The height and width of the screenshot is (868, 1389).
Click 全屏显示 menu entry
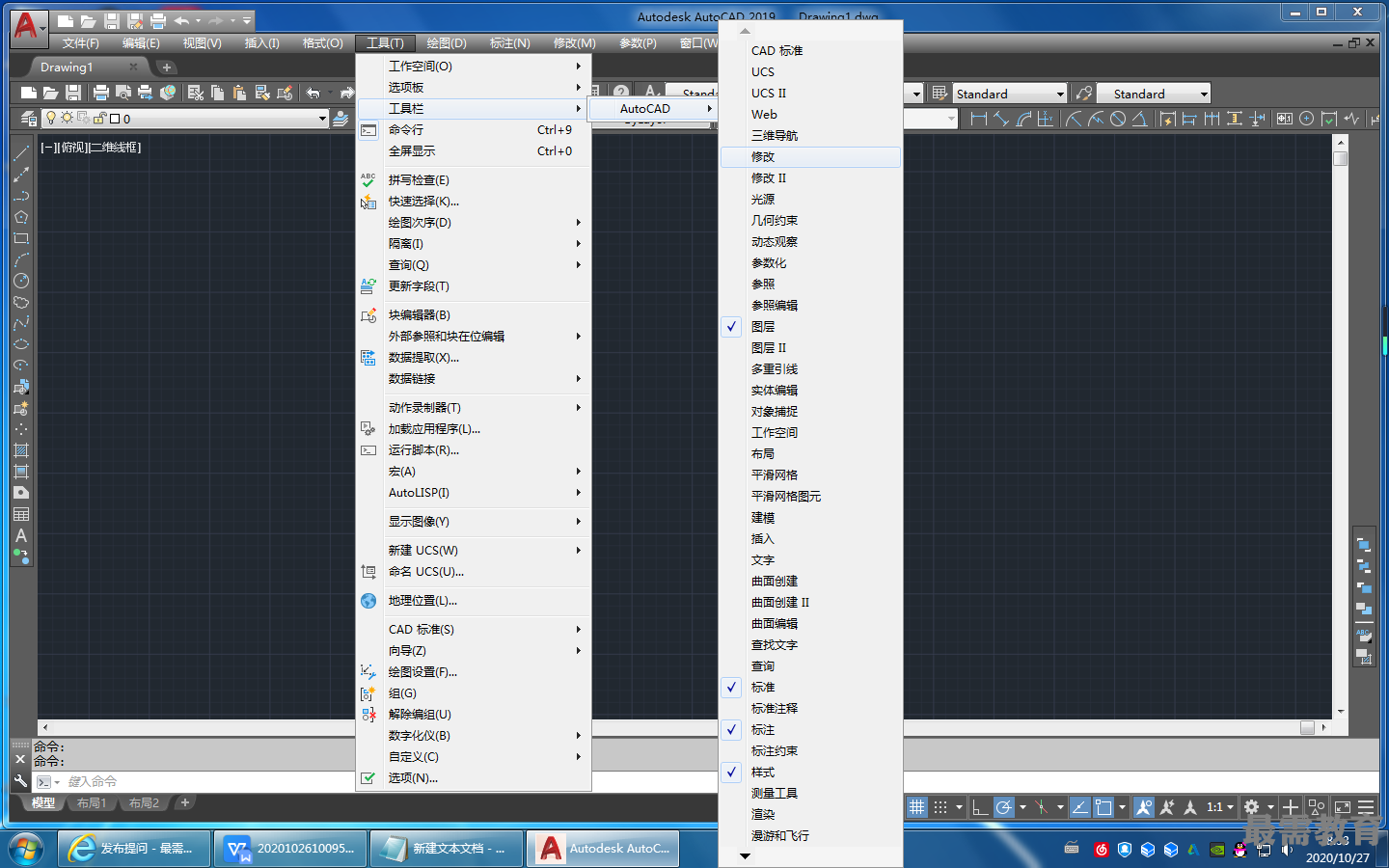pos(474,151)
